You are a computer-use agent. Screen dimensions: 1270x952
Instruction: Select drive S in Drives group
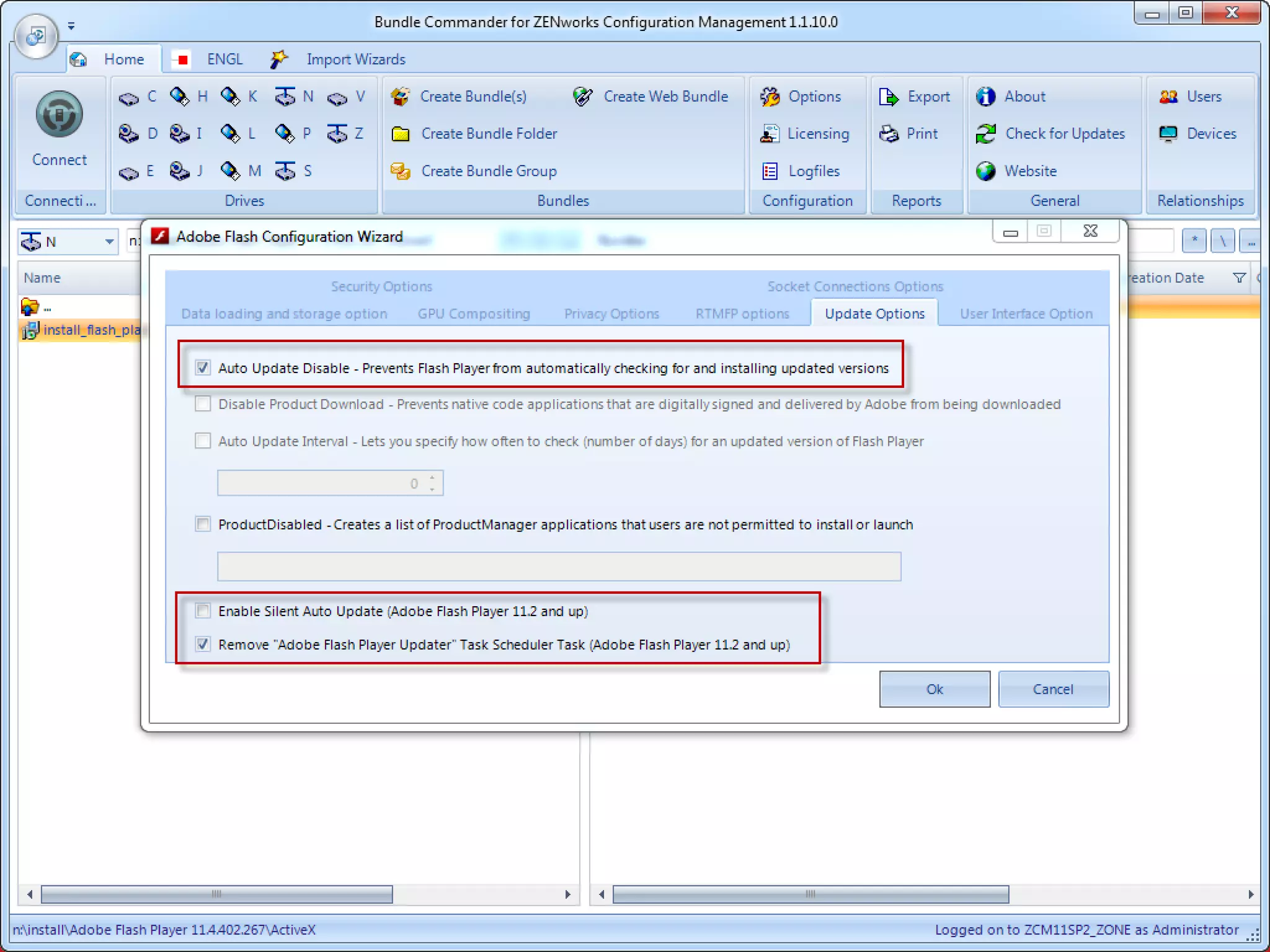coord(293,171)
